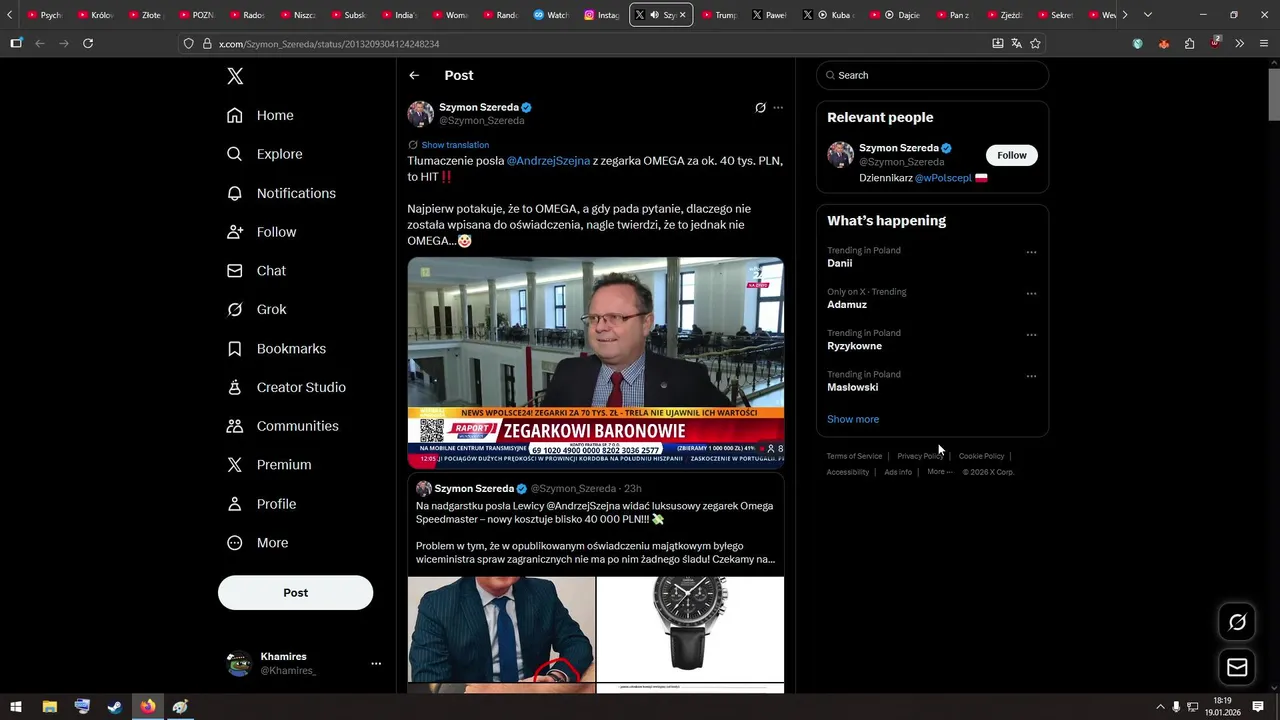The image size is (1280, 720).
Task: Open the Accessibility footer link
Action: pos(847,472)
